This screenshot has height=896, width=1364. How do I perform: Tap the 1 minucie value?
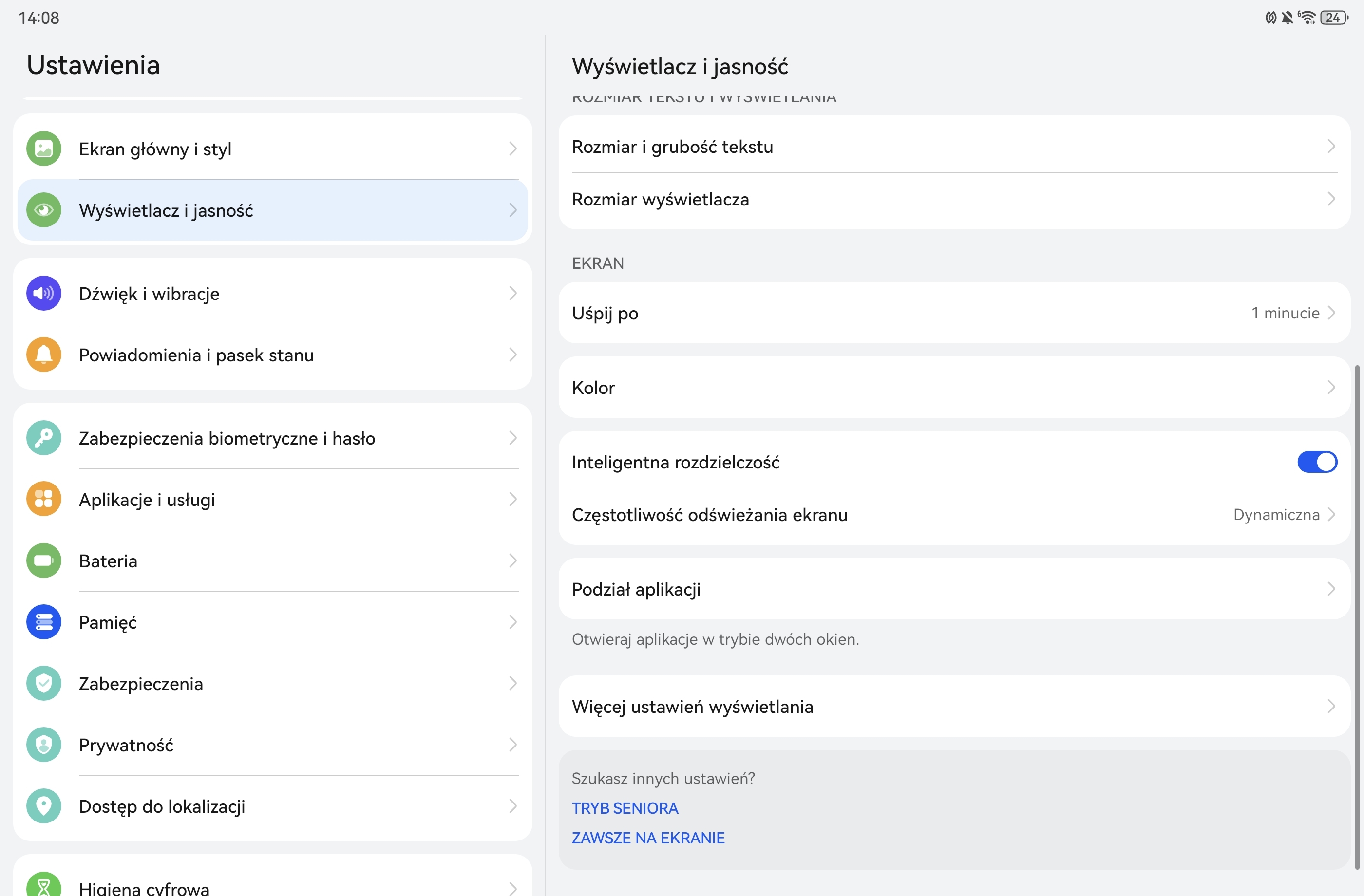(x=1285, y=313)
